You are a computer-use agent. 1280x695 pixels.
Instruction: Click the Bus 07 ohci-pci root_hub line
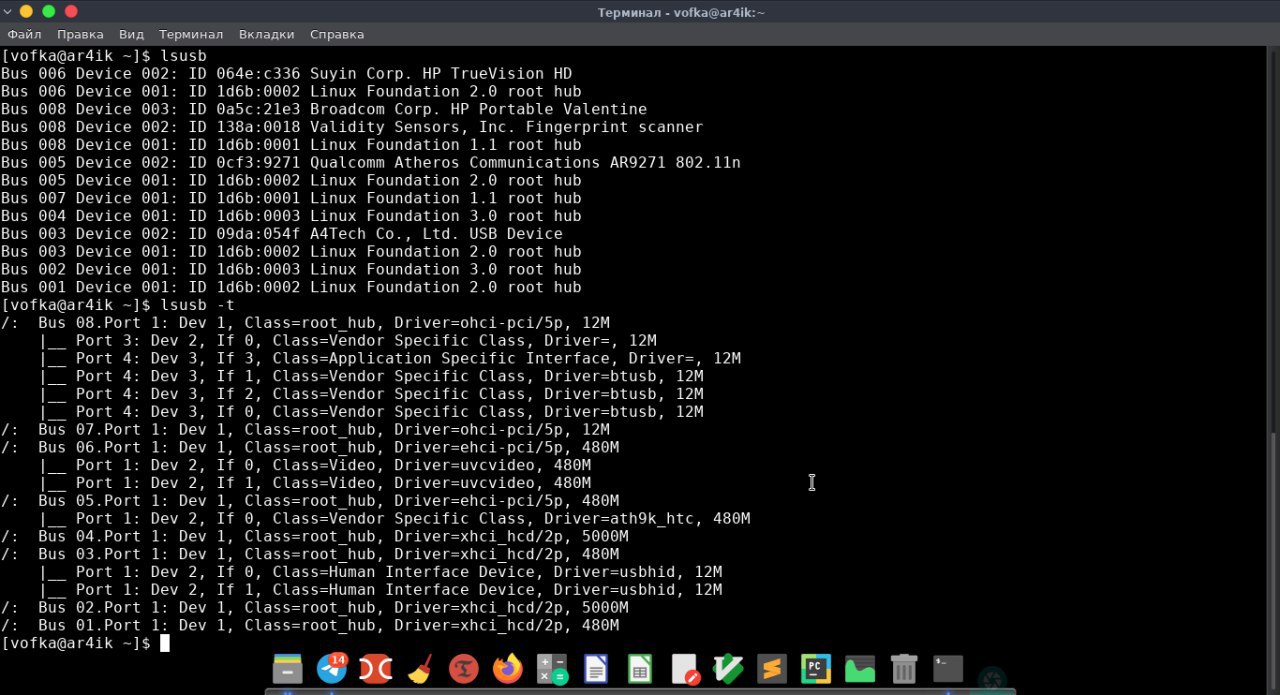[x=305, y=430]
